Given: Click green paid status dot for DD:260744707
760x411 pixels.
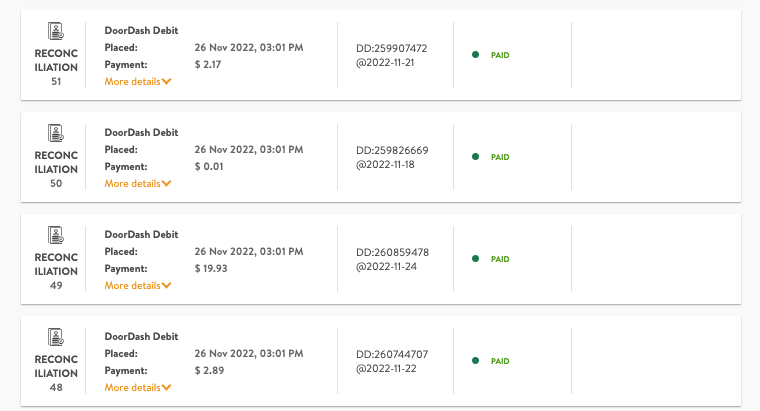Looking at the screenshot, I should tap(475, 361).
